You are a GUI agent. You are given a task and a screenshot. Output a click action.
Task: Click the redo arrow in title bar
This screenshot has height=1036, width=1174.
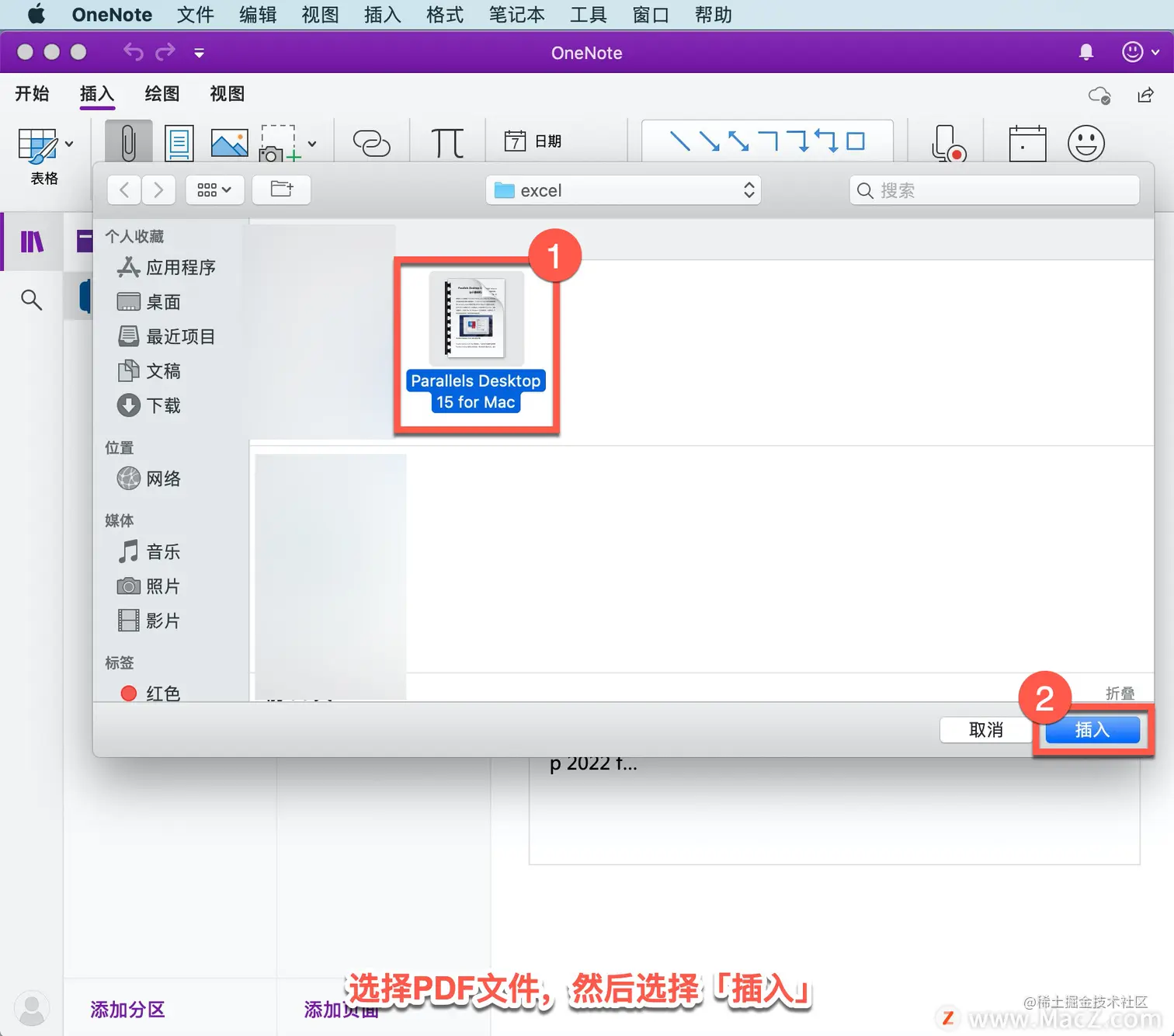(165, 52)
